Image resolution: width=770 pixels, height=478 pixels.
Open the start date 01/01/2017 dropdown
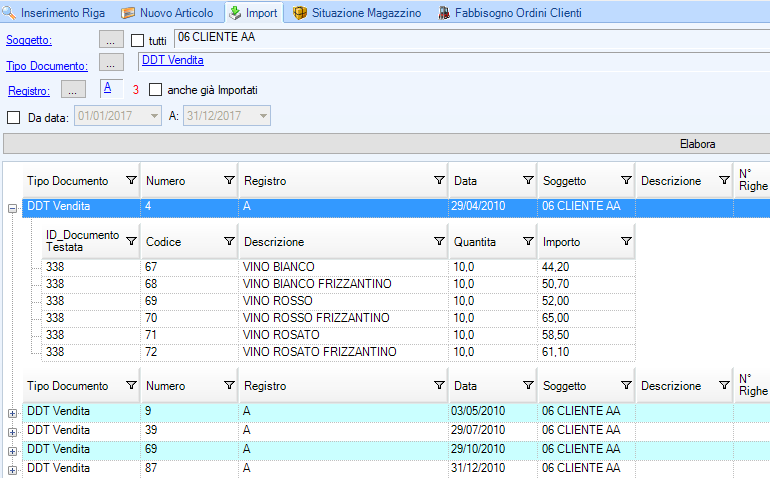coord(153,116)
